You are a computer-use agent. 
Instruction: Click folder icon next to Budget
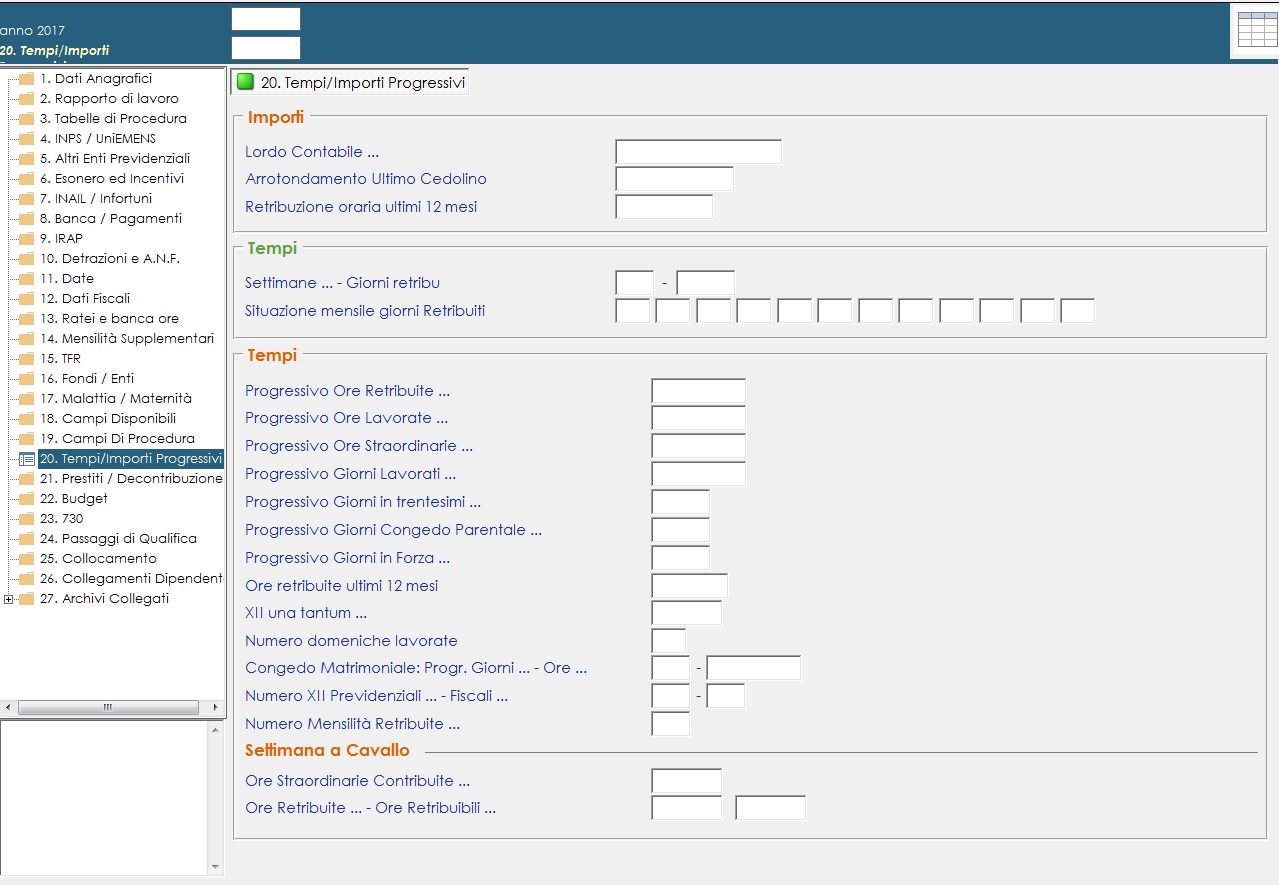(x=27, y=499)
